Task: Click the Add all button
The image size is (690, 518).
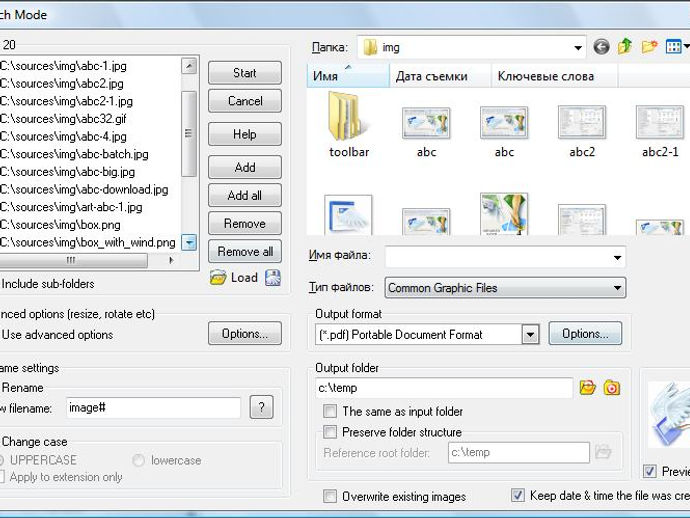Action: click(x=245, y=195)
